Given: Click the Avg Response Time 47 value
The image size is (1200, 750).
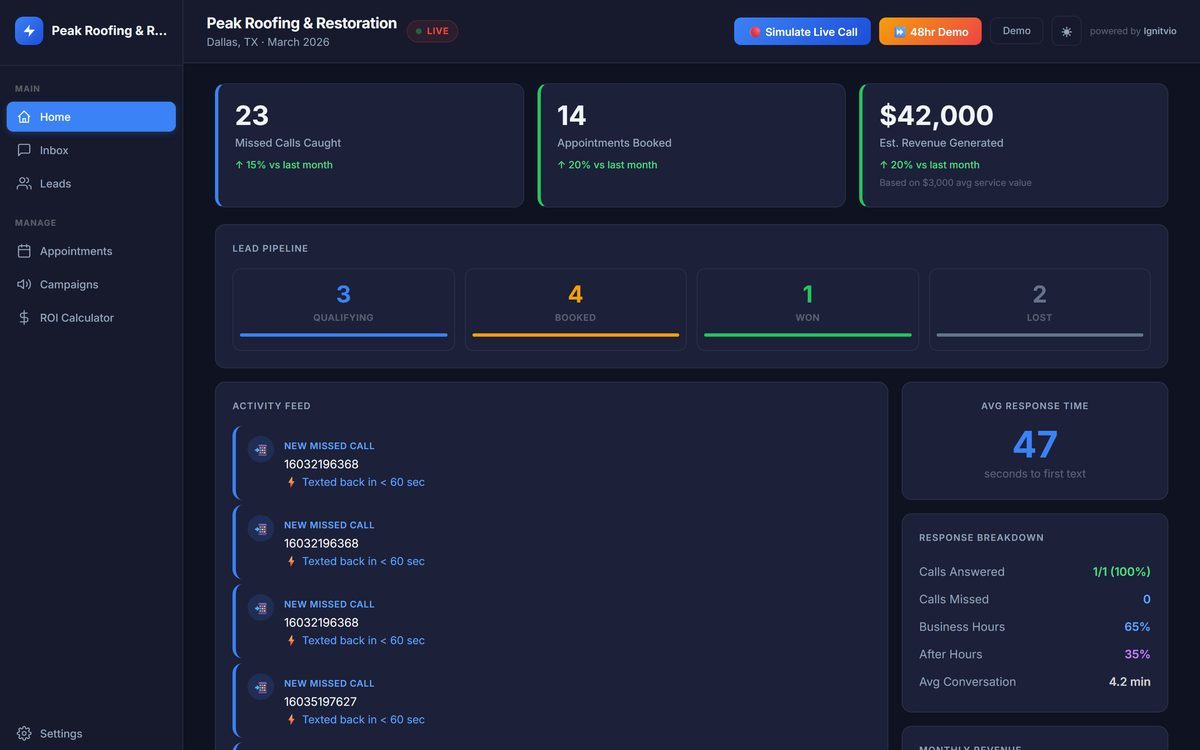Looking at the screenshot, I should coord(1035,444).
